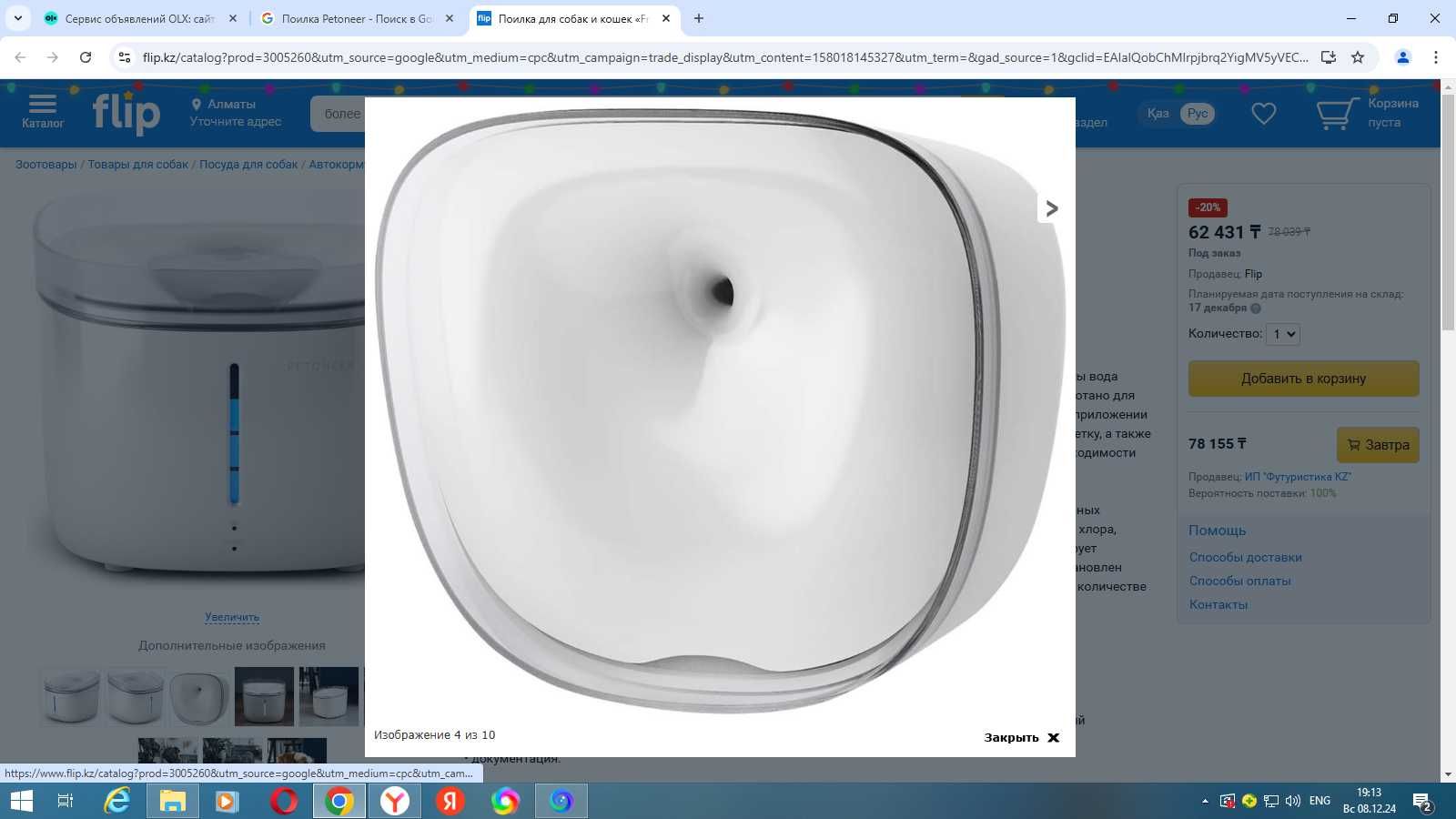Select the Рус language option
The image size is (1456, 819).
(1198, 114)
